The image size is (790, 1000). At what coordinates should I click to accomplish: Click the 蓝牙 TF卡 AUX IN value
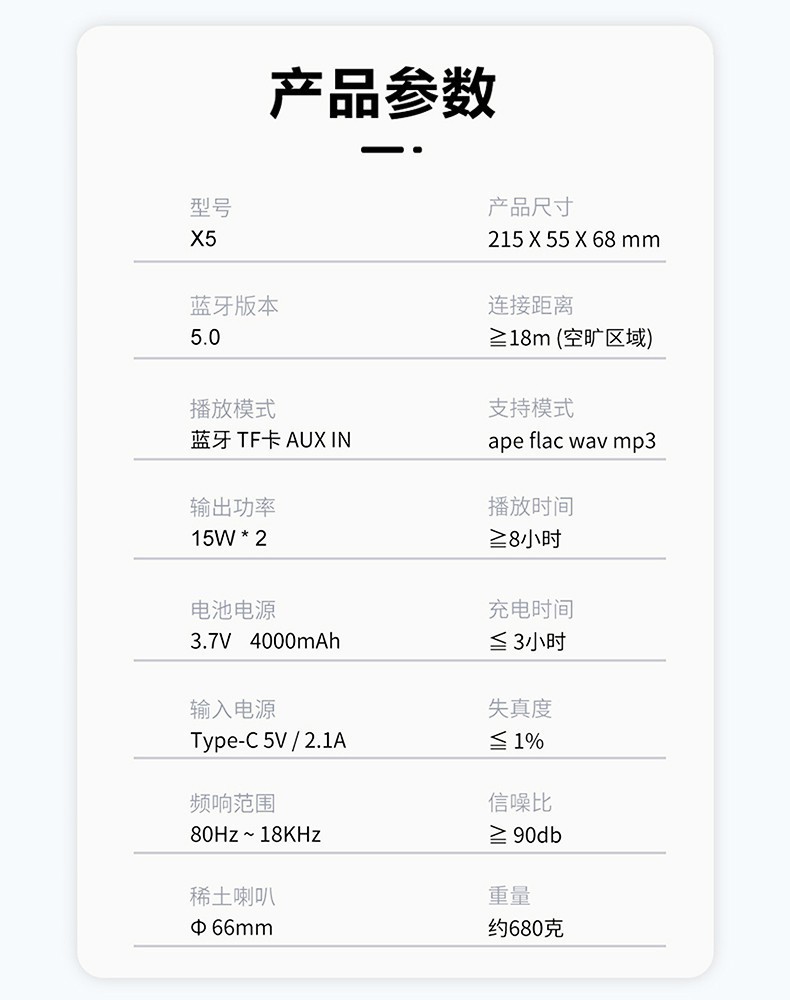pos(270,440)
